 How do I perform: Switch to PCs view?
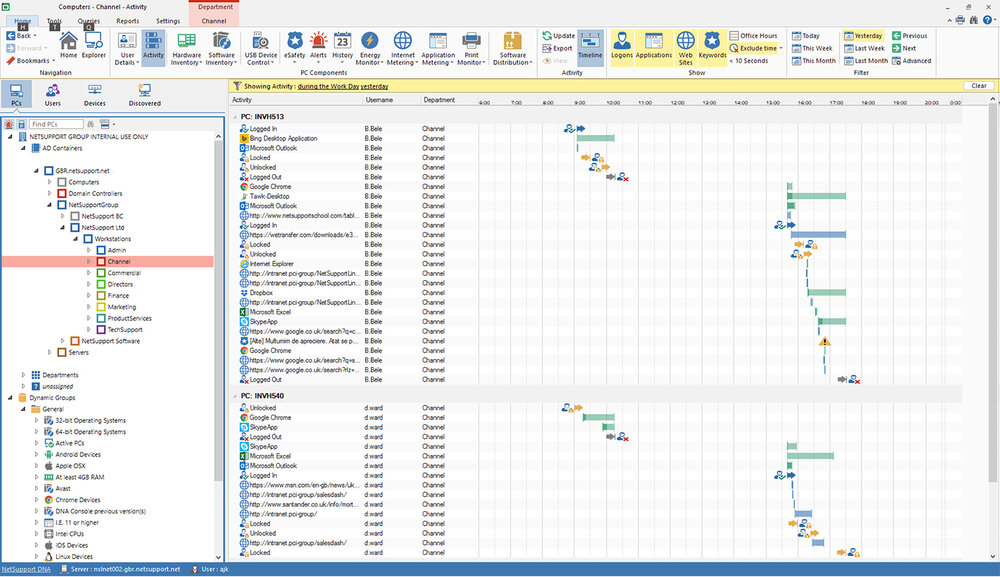click(x=16, y=94)
